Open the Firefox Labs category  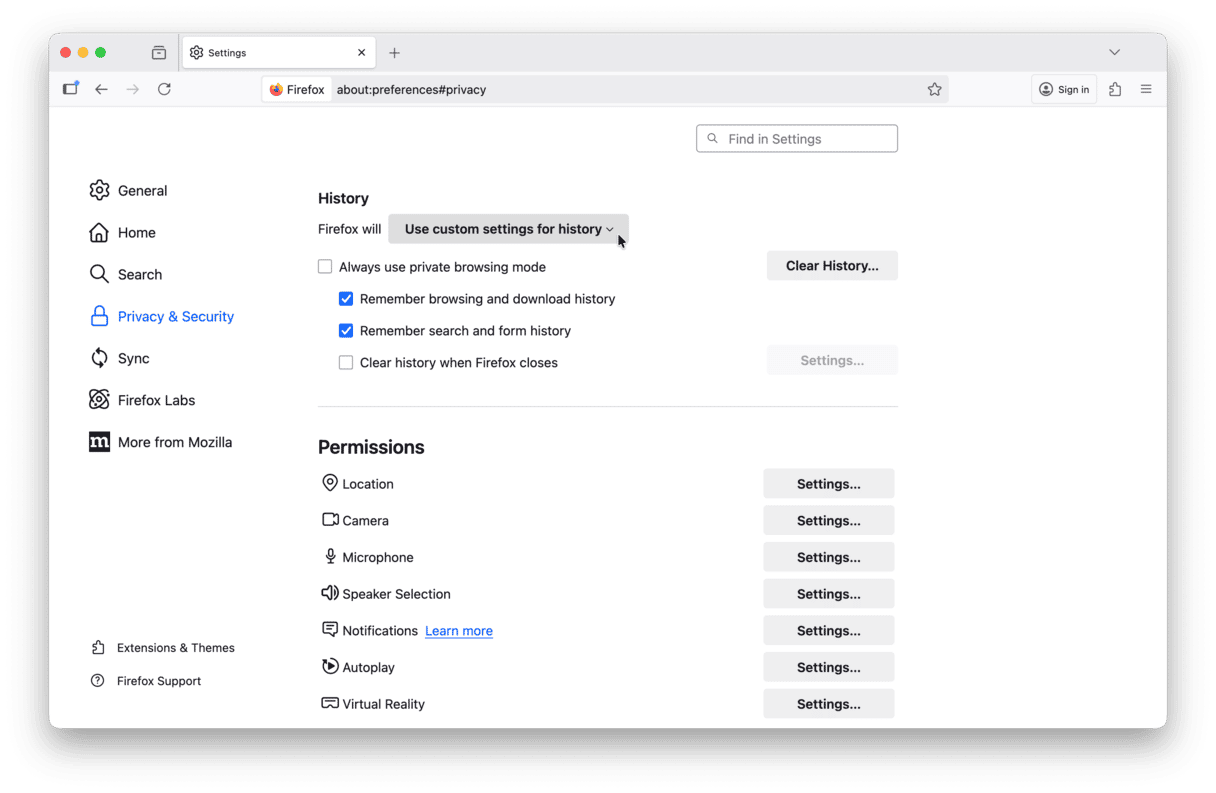156,400
